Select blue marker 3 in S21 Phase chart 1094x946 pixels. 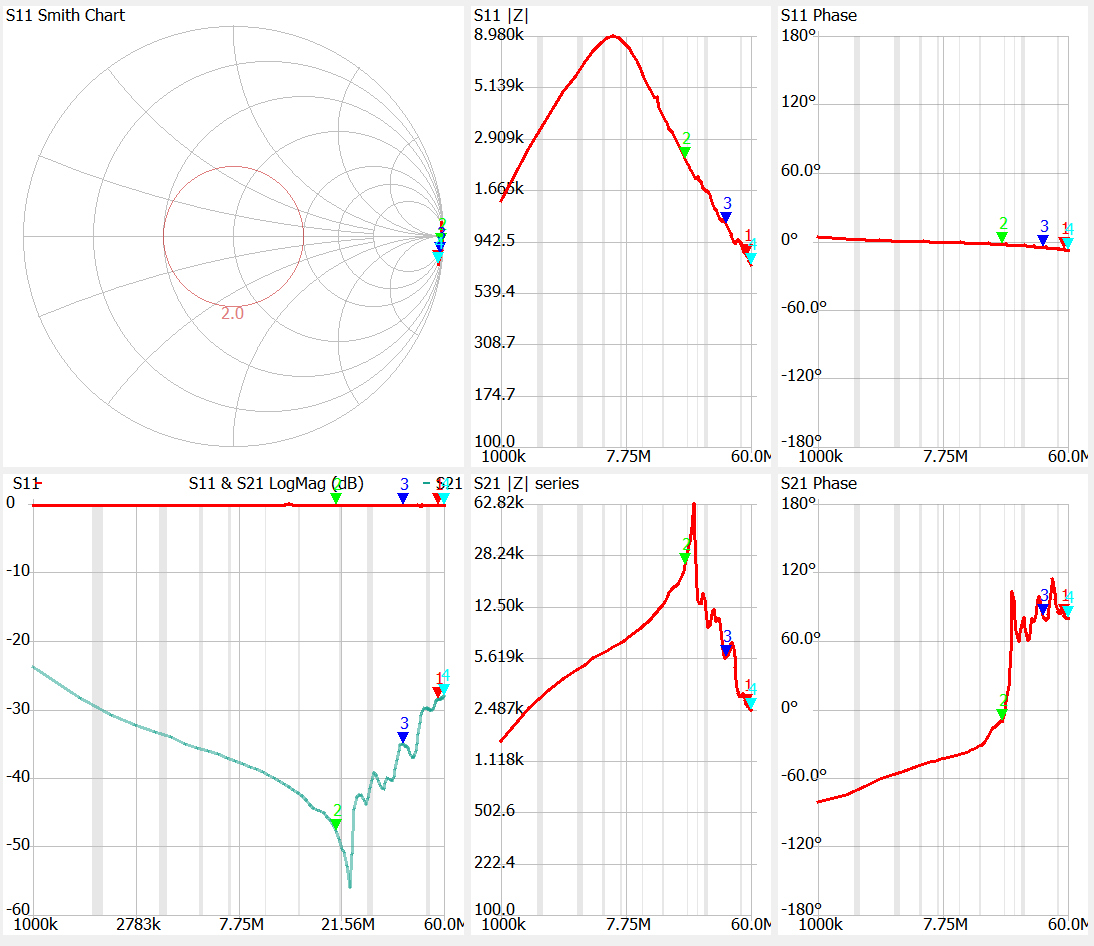click(x=1043, y=608)
